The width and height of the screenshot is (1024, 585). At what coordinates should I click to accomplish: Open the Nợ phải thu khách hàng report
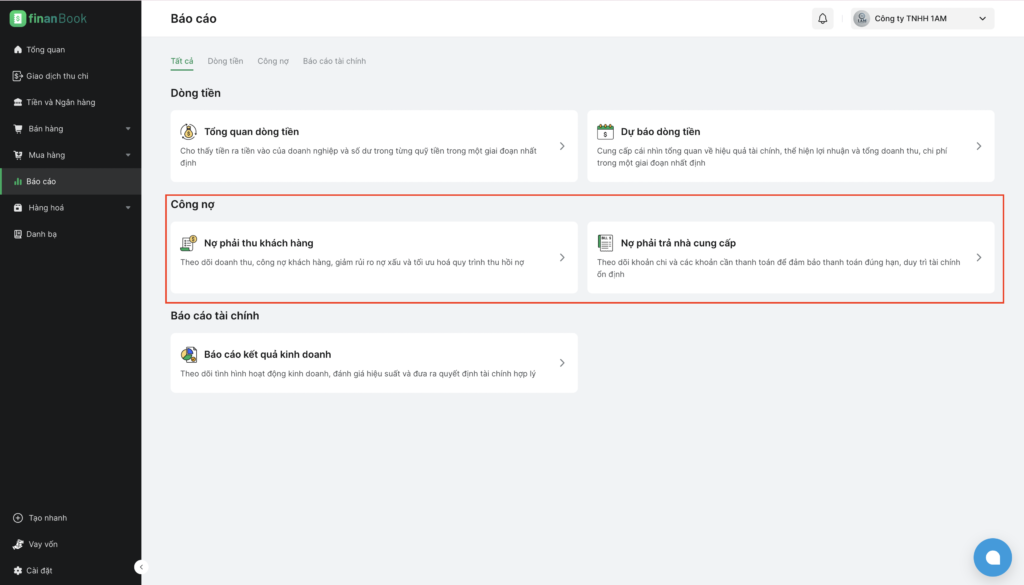(x=374, y=257)
